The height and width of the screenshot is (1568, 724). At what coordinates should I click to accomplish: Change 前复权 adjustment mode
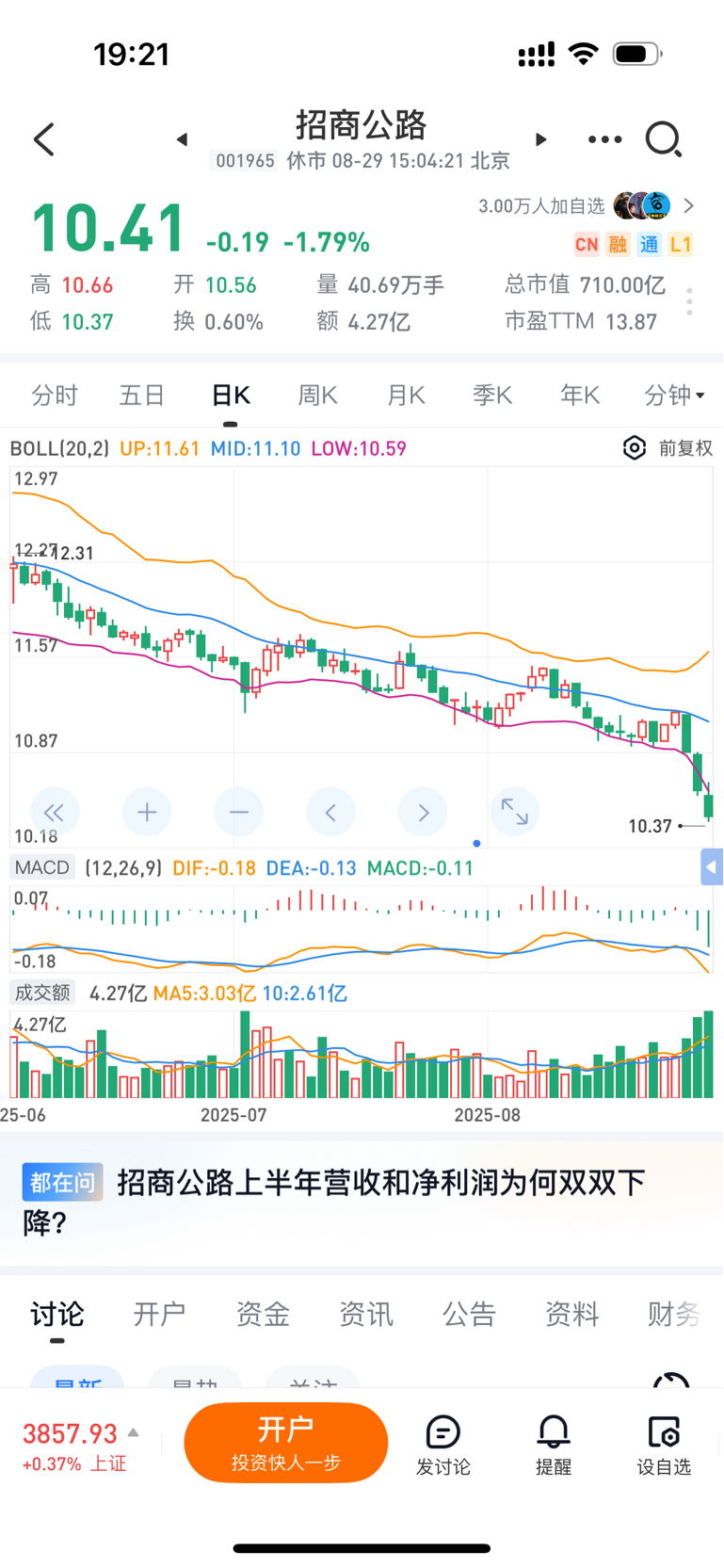[x=685, y=448]
